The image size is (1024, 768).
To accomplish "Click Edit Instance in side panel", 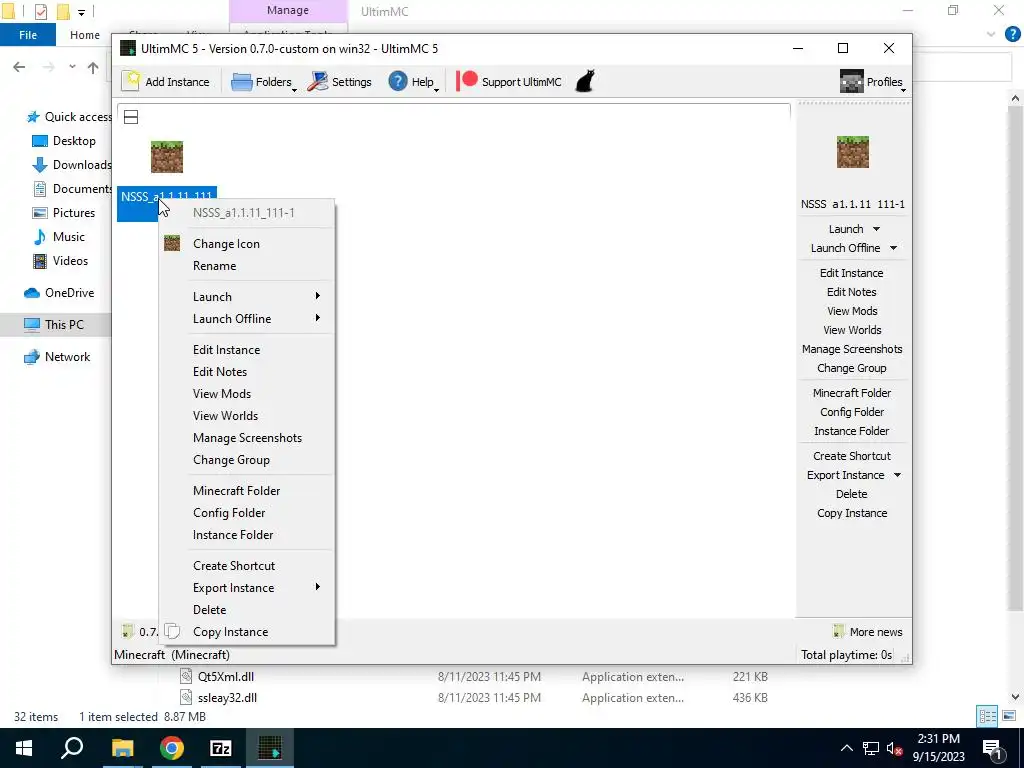I will [x=852, y=273].
